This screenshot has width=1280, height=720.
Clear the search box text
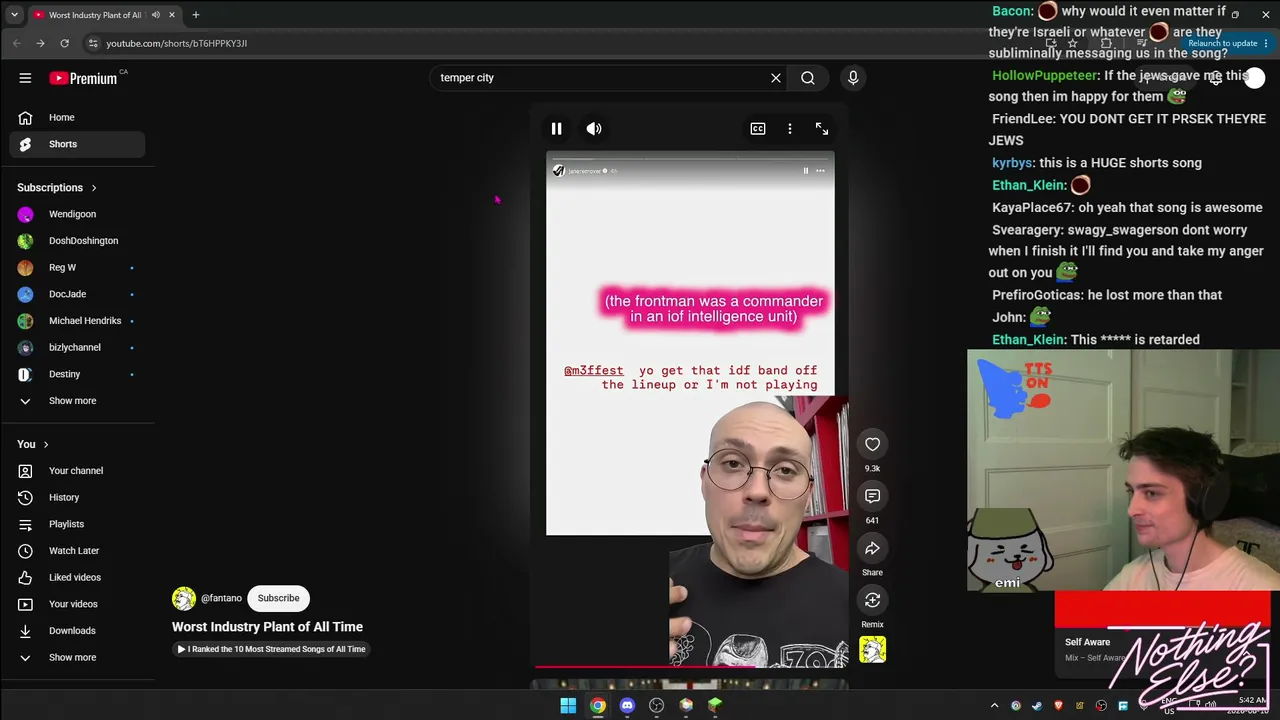click(775, 78)
